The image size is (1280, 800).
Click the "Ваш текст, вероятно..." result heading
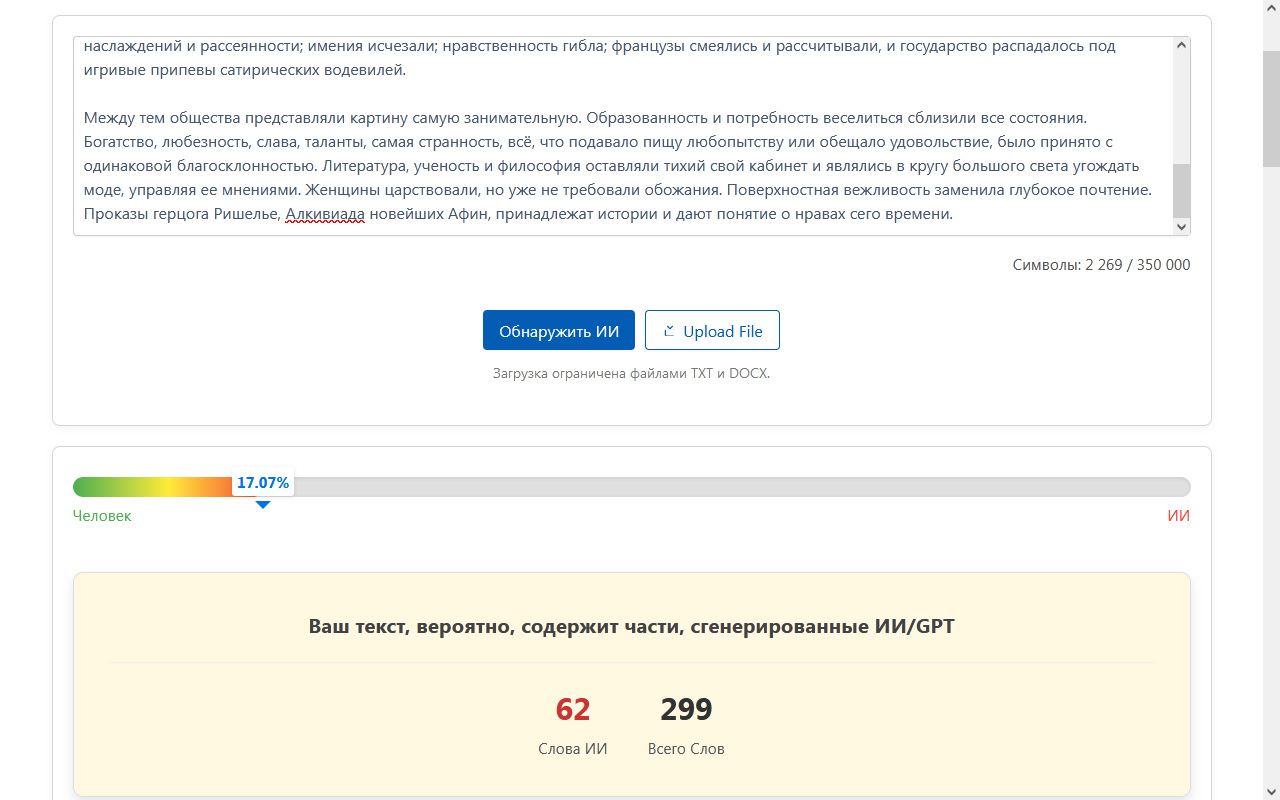point(631,627)
